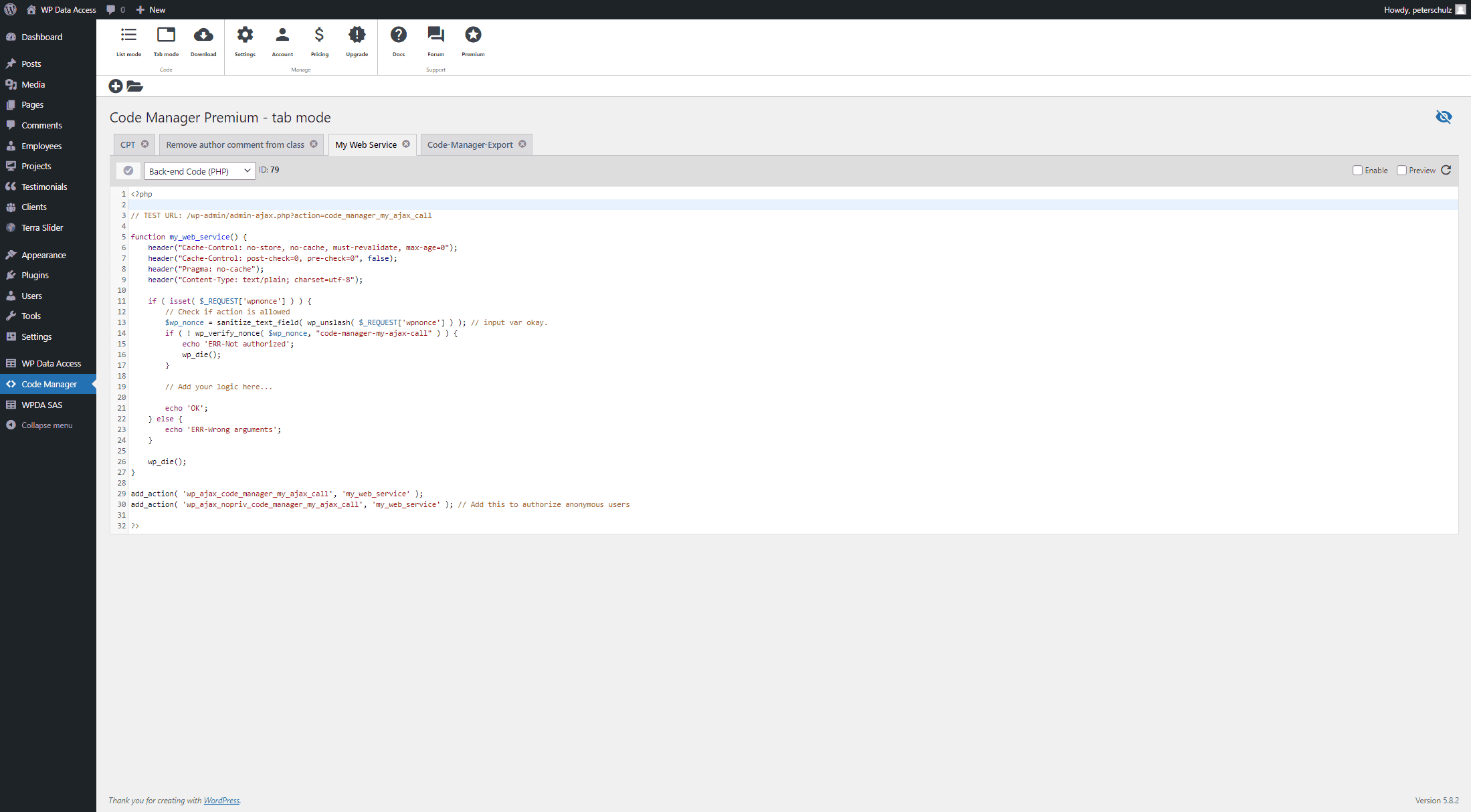Switch to Code-Manager-Export tab
This screenshot has height=812, width=1471.
tap(470, 144)
